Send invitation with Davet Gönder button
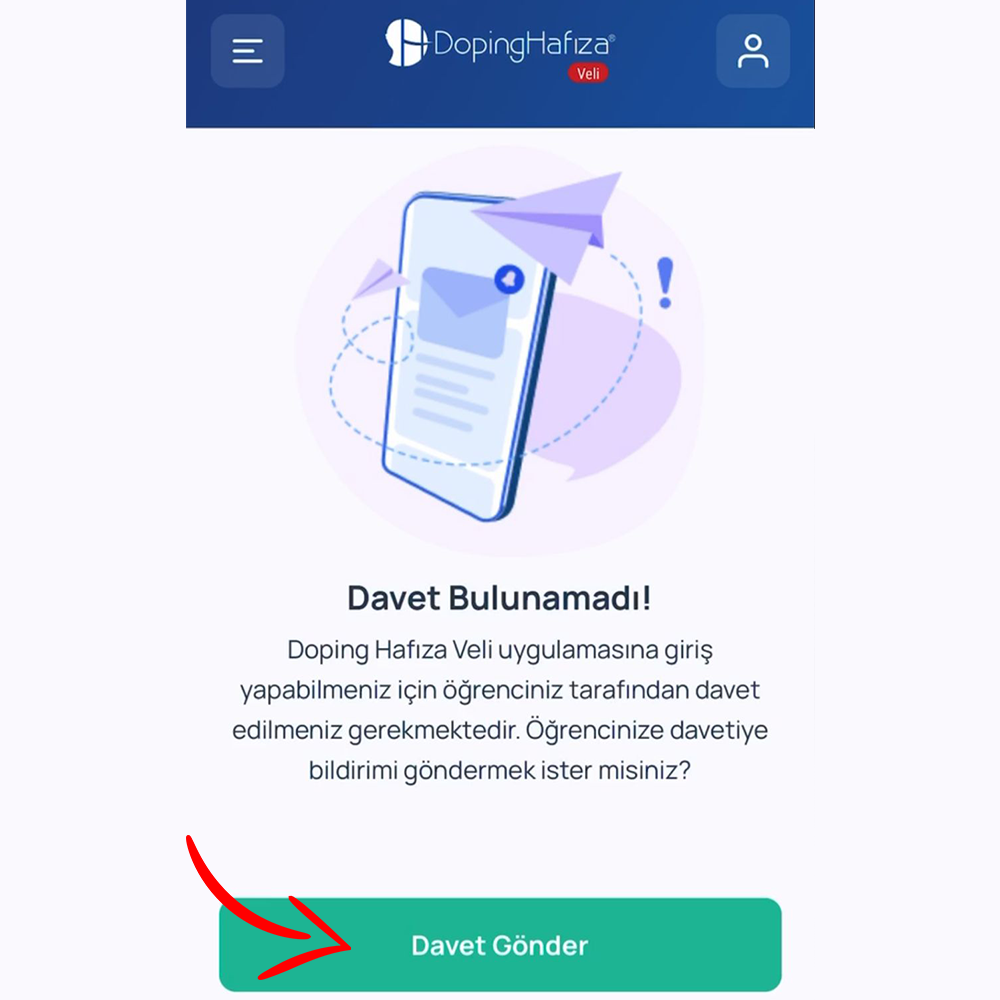The height and width of the screenshot is (1000, 1000). pyautogui.click(x=500, y=945)
